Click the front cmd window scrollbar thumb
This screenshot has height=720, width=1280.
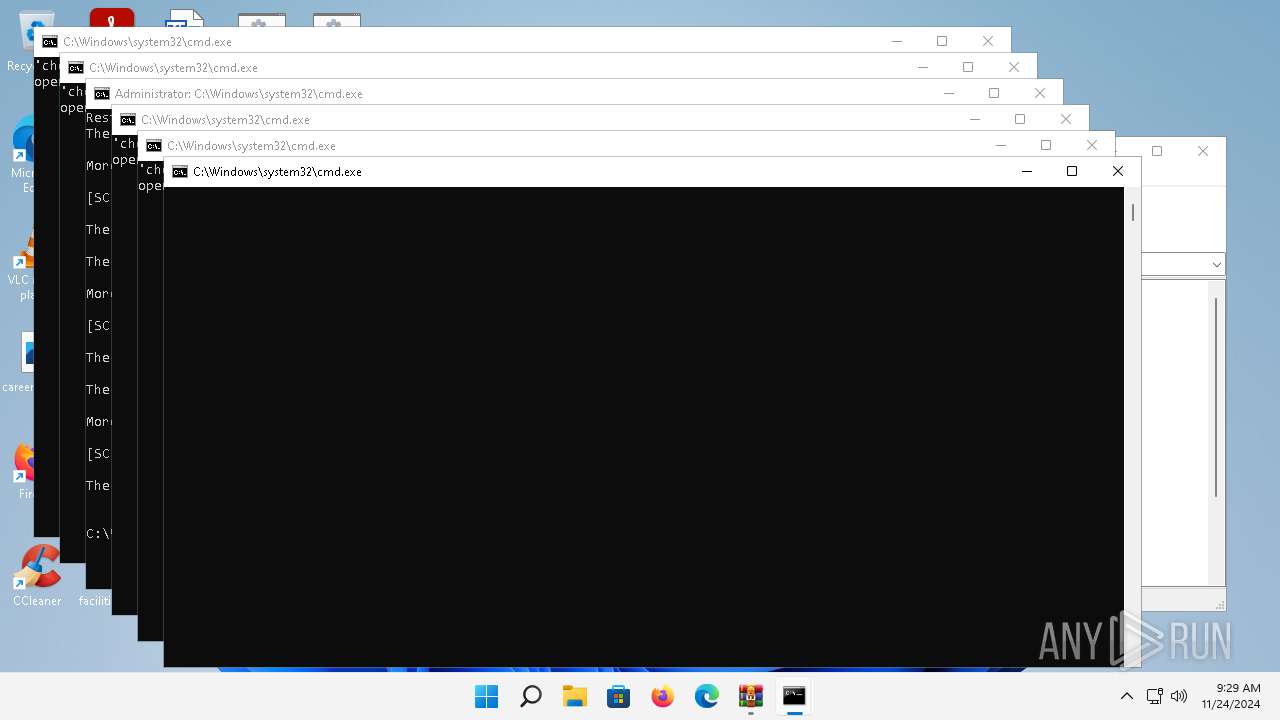[x=1133, y=212]
